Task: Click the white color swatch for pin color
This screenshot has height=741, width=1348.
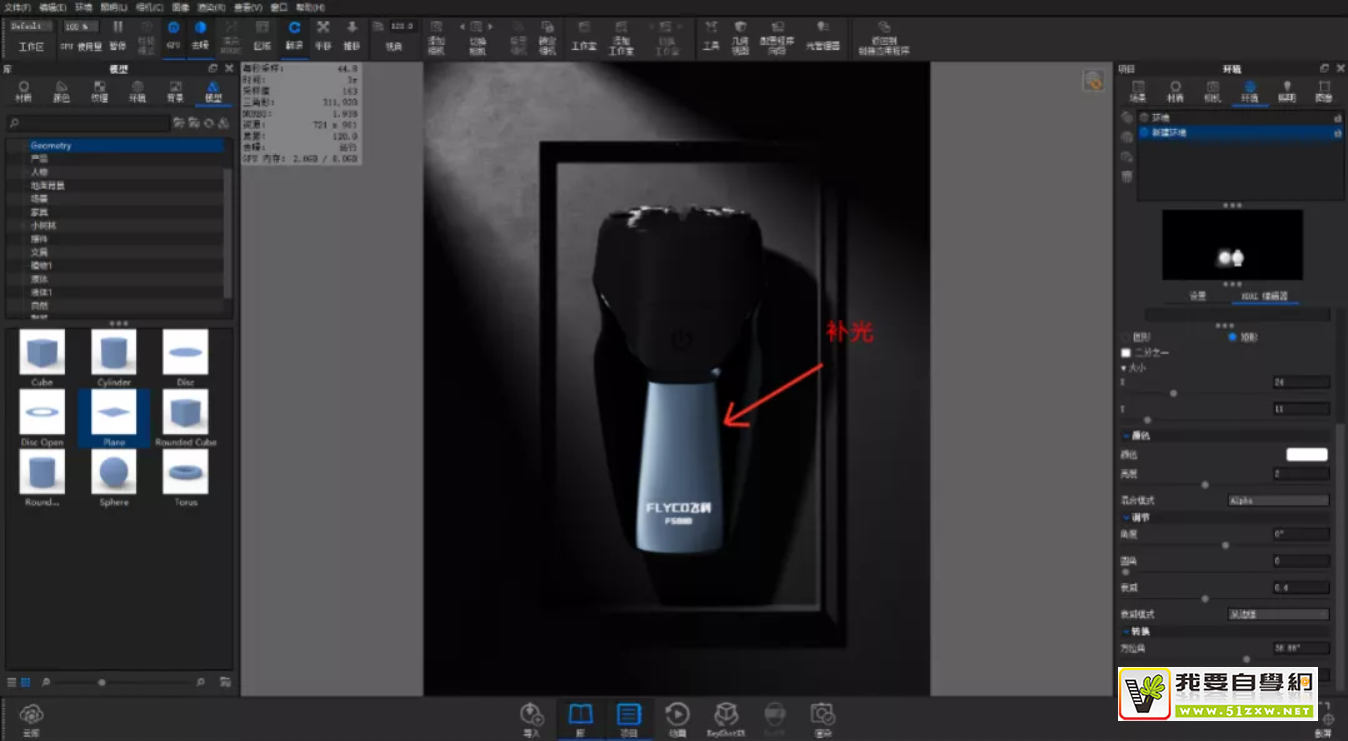Action: 1306,454
